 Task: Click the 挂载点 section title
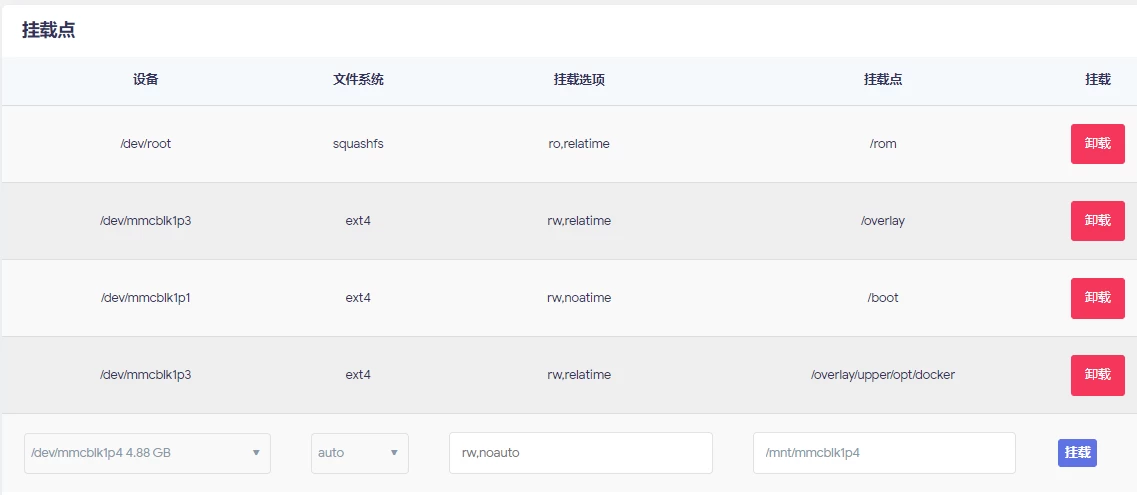pos(49,30)
